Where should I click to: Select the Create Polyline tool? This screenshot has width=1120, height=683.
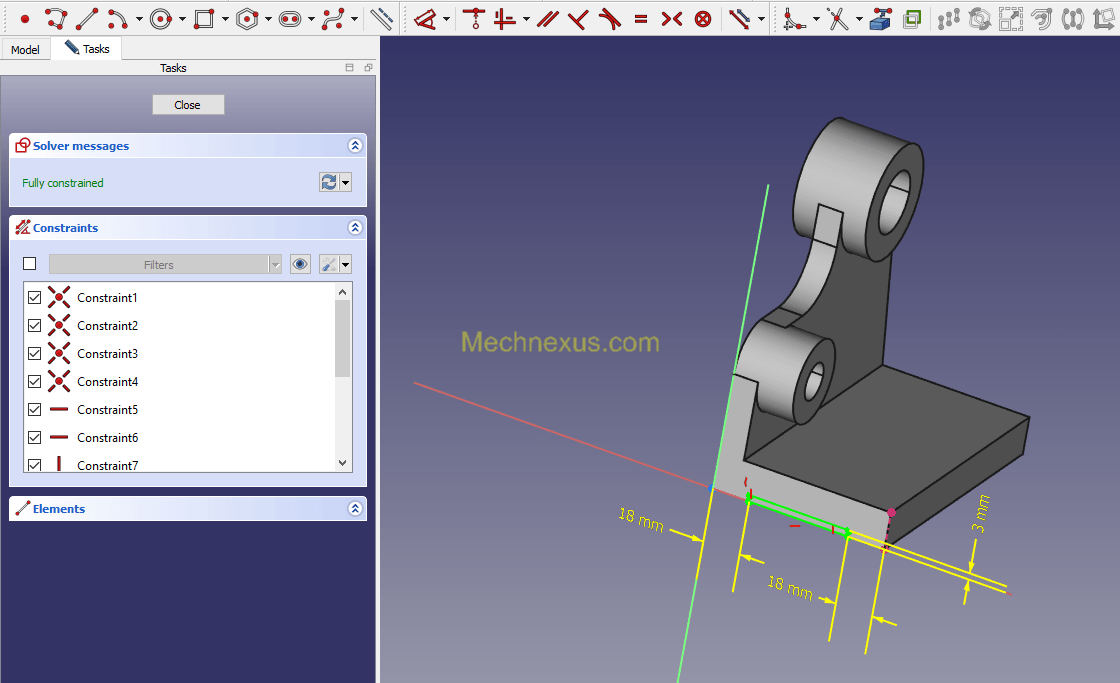point(56,18)
